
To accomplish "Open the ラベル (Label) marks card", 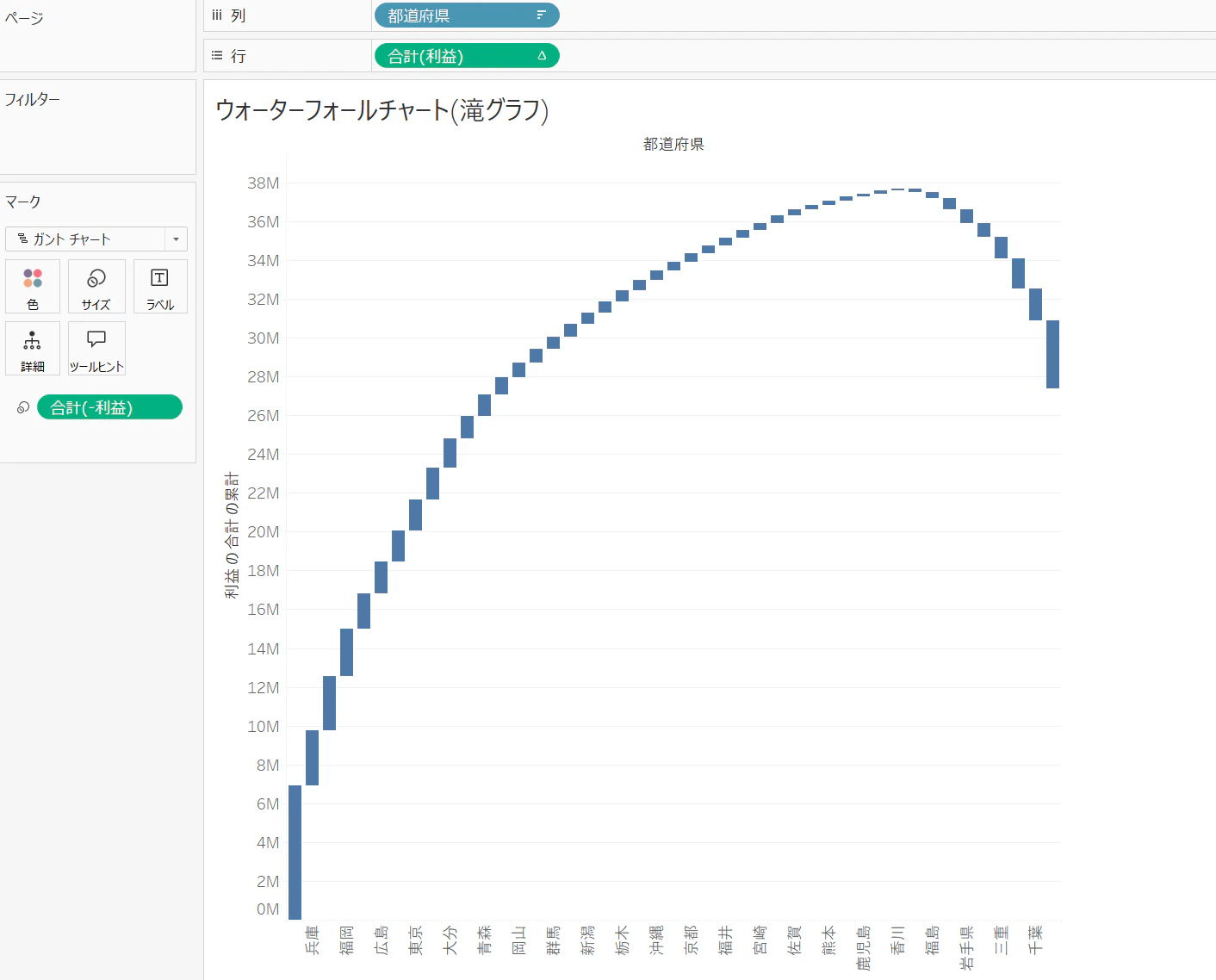I will pyautogui.click(x=160, y=286).
